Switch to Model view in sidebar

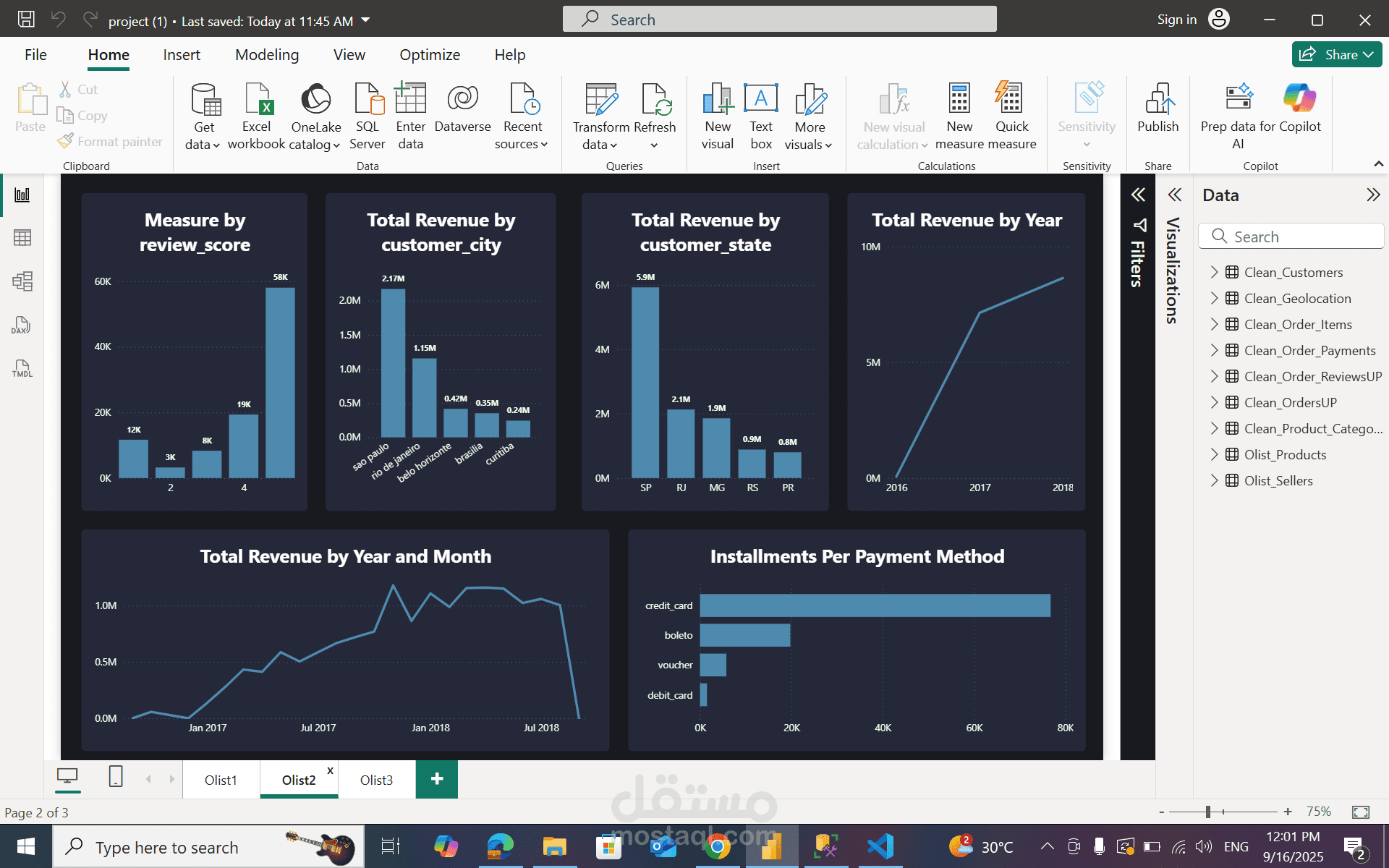click(x=22, y=281)
